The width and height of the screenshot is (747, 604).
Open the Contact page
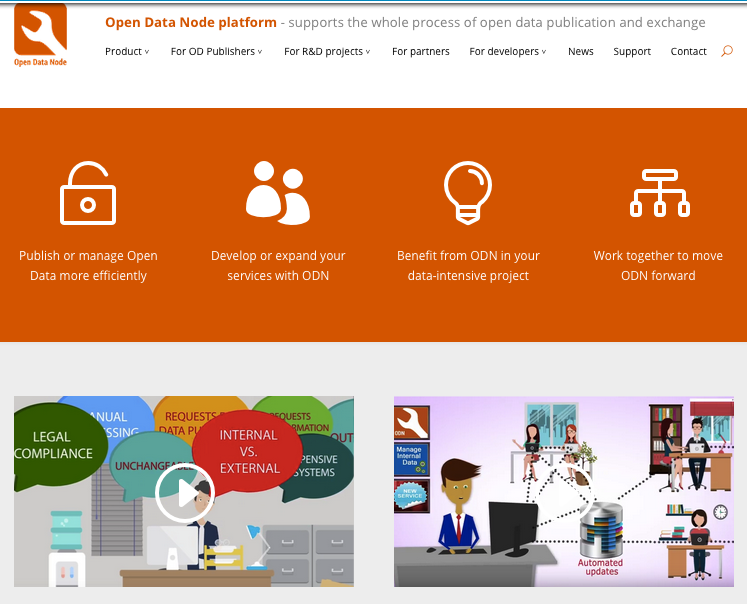click(688, 51)
